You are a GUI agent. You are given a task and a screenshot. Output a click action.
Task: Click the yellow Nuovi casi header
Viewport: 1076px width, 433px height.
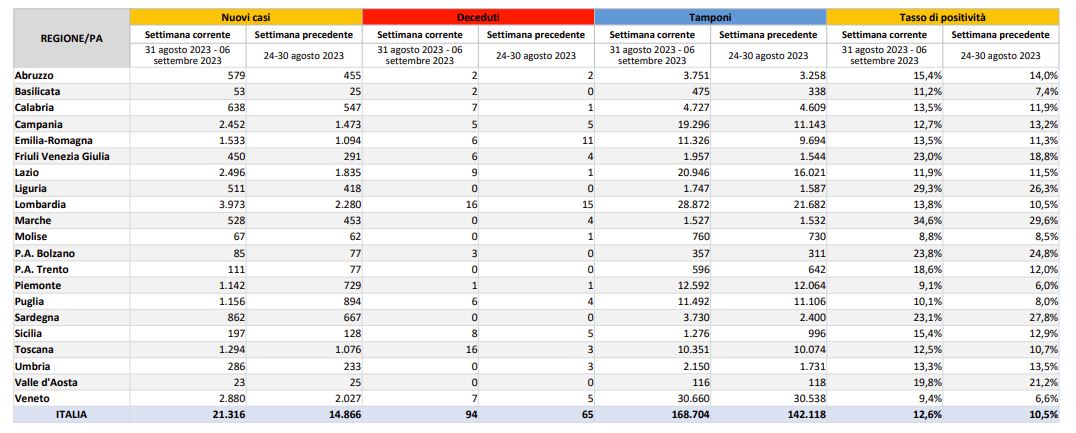246,17
